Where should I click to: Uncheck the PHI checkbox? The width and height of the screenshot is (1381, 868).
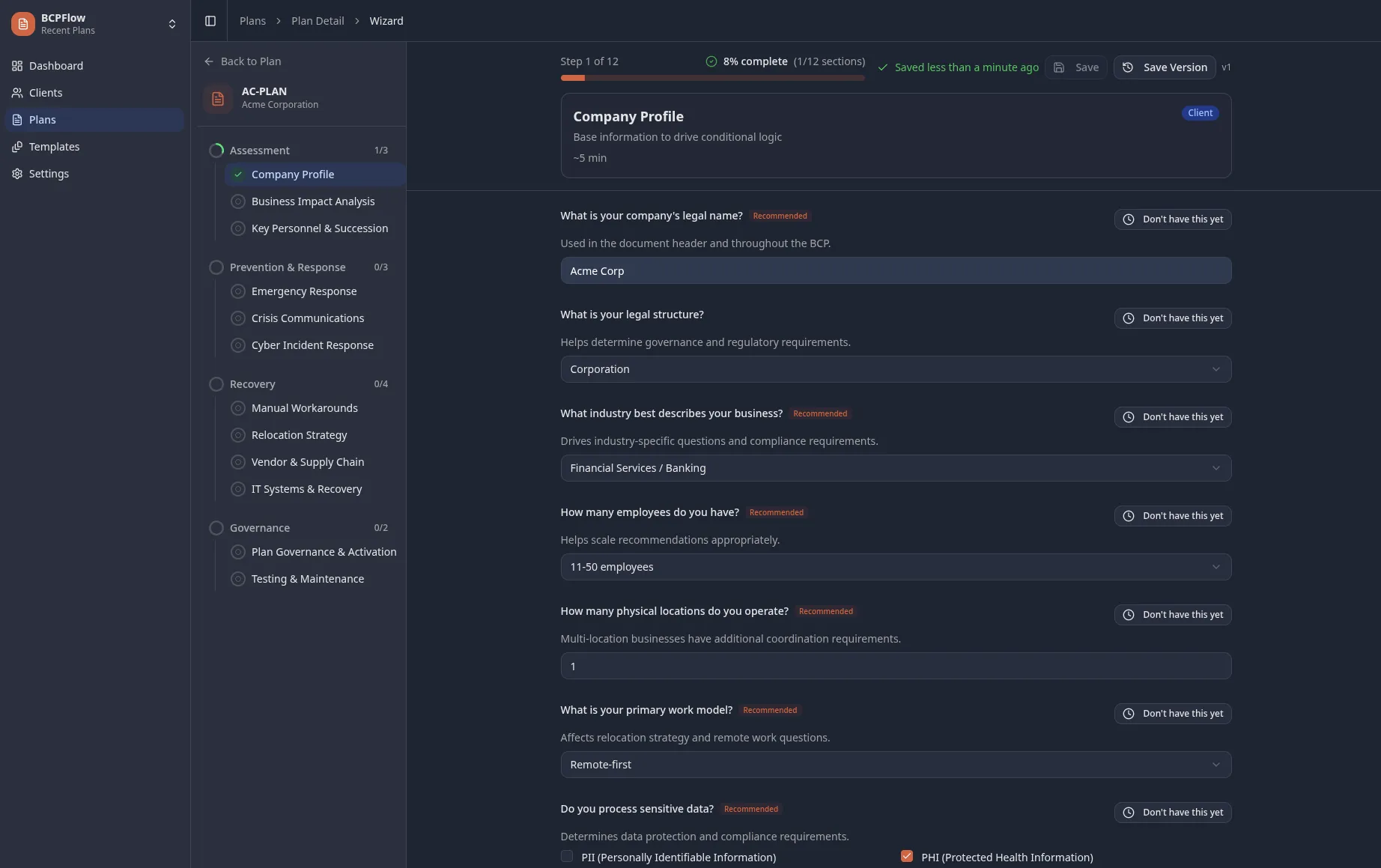907,856
